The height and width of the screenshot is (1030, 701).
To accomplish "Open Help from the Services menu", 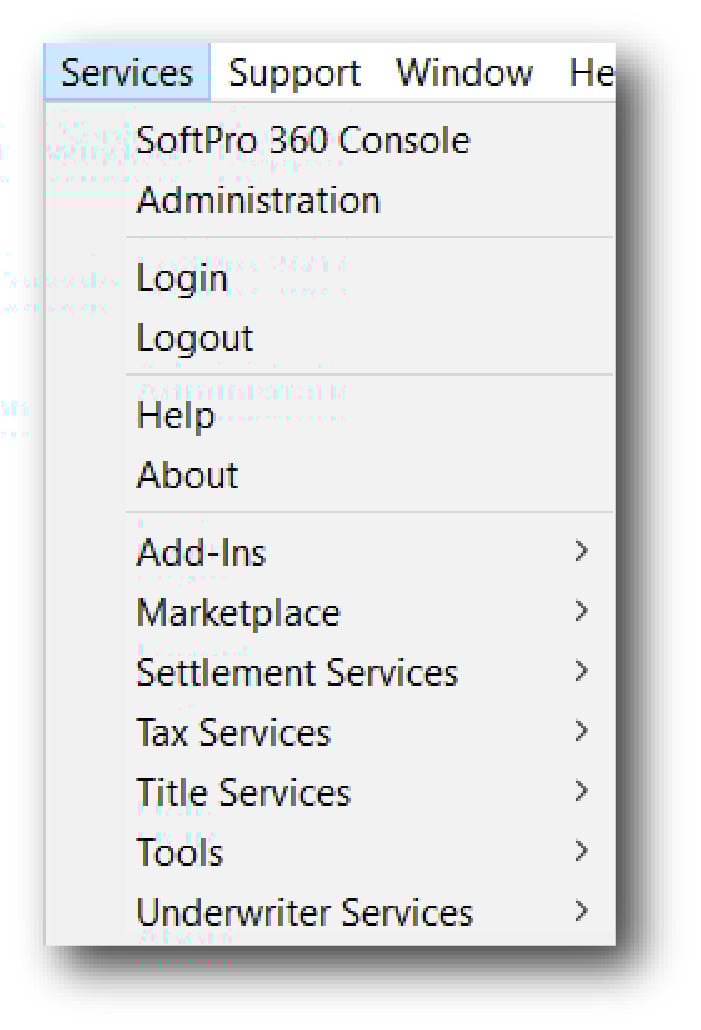I will coord(174,415).
